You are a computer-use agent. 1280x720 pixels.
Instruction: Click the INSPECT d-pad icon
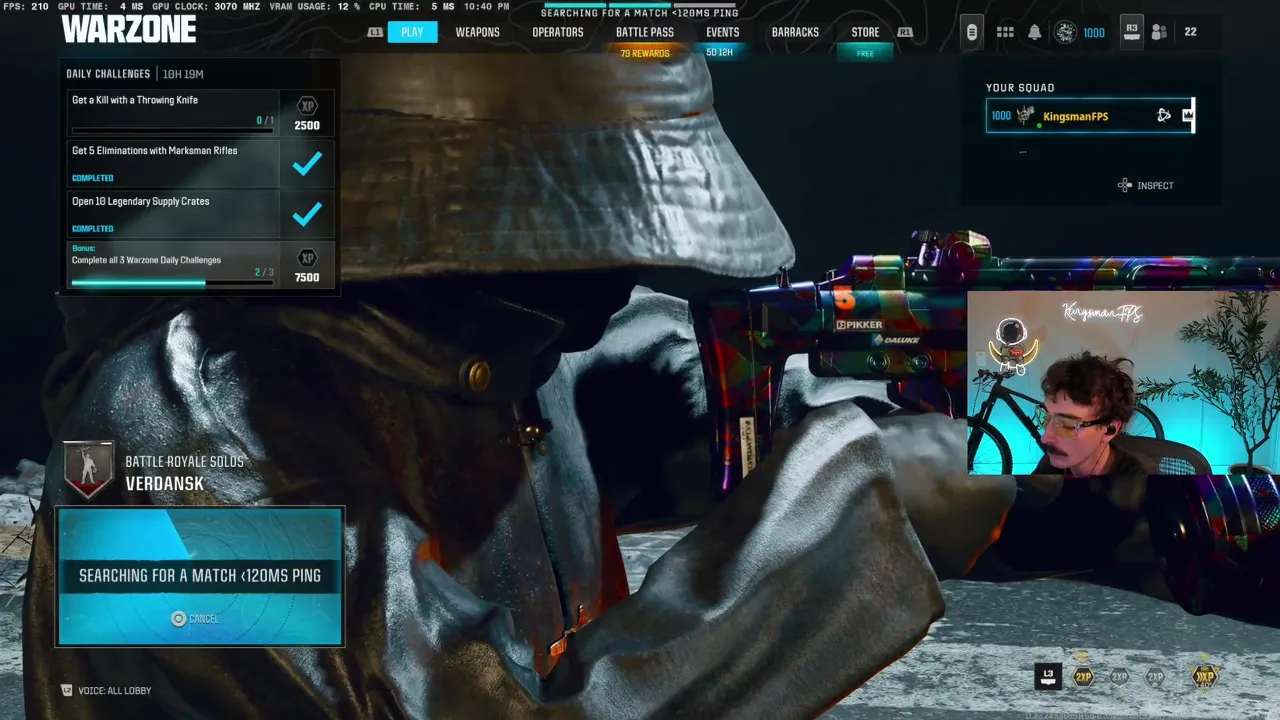click(x=1125, y=185)
